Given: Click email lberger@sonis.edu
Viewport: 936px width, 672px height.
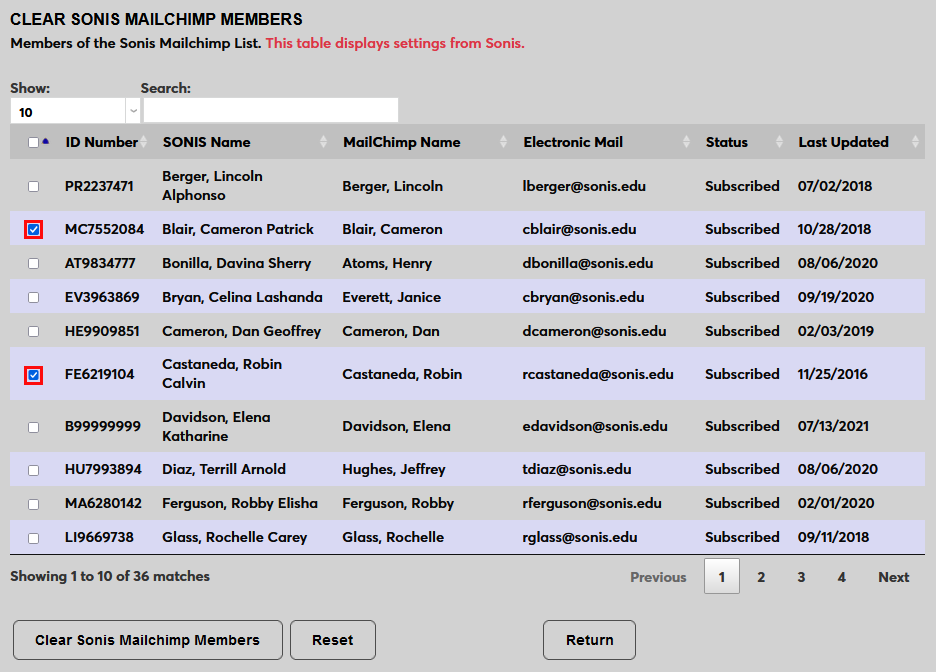Looking at the screenshot, I should pyautogui.click(x=584, y=186).
